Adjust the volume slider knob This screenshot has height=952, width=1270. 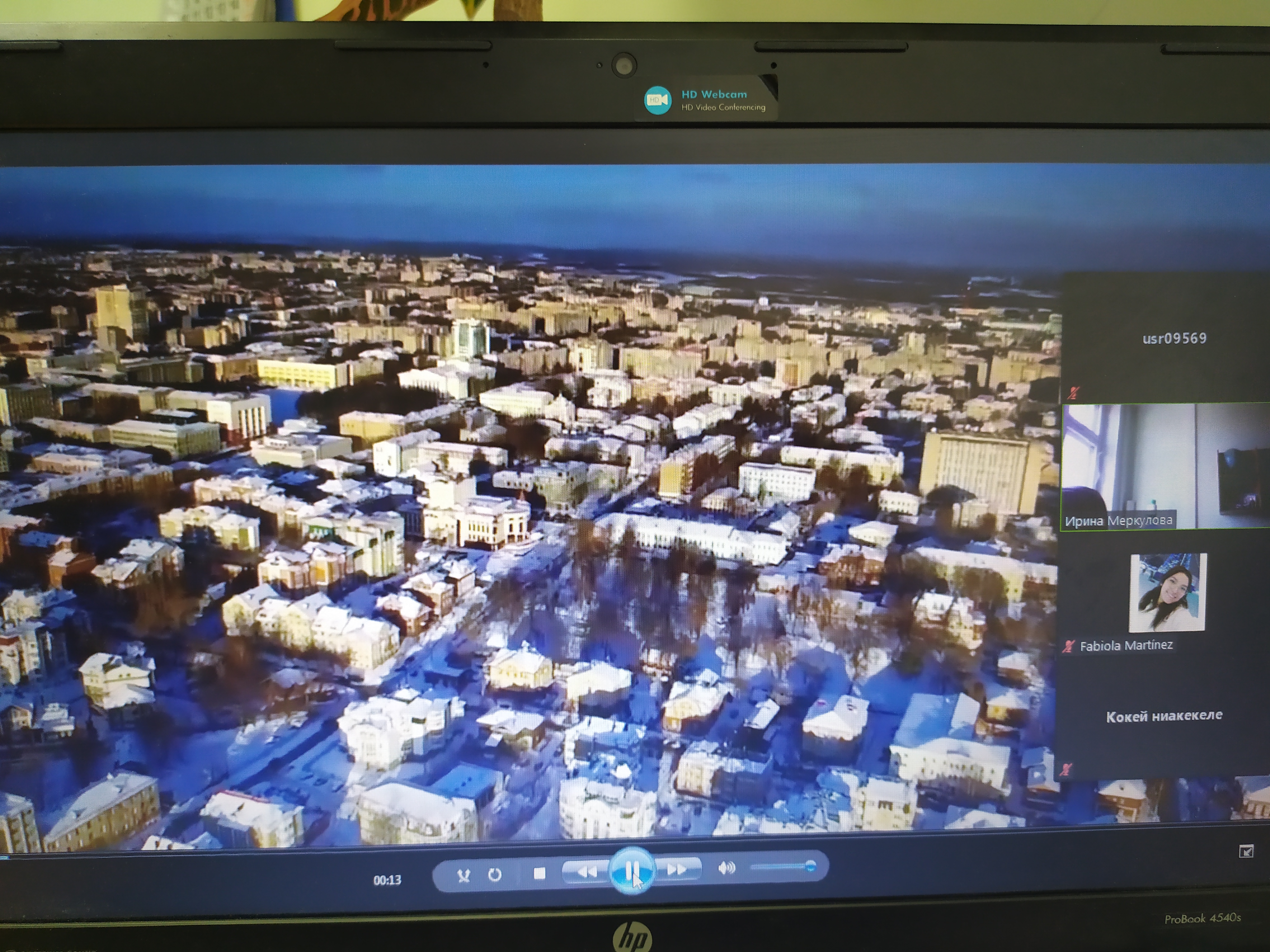[x=810, y=865]
